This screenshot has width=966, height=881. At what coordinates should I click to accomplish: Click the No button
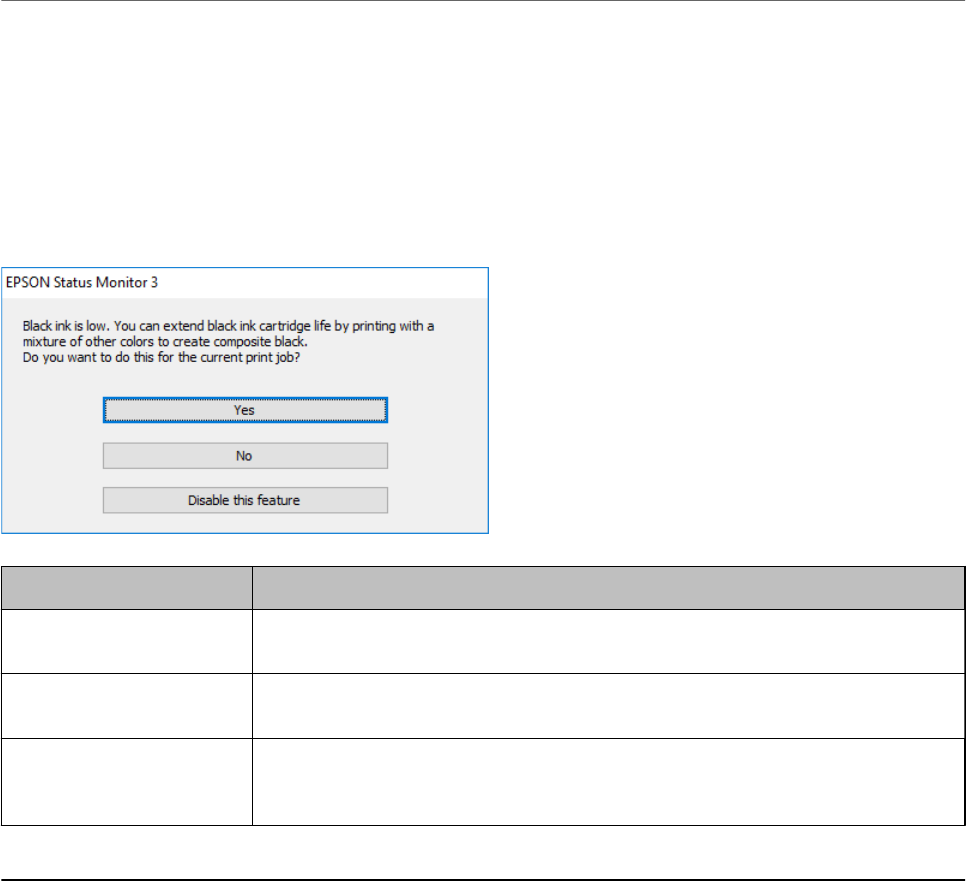click(245, 456)
